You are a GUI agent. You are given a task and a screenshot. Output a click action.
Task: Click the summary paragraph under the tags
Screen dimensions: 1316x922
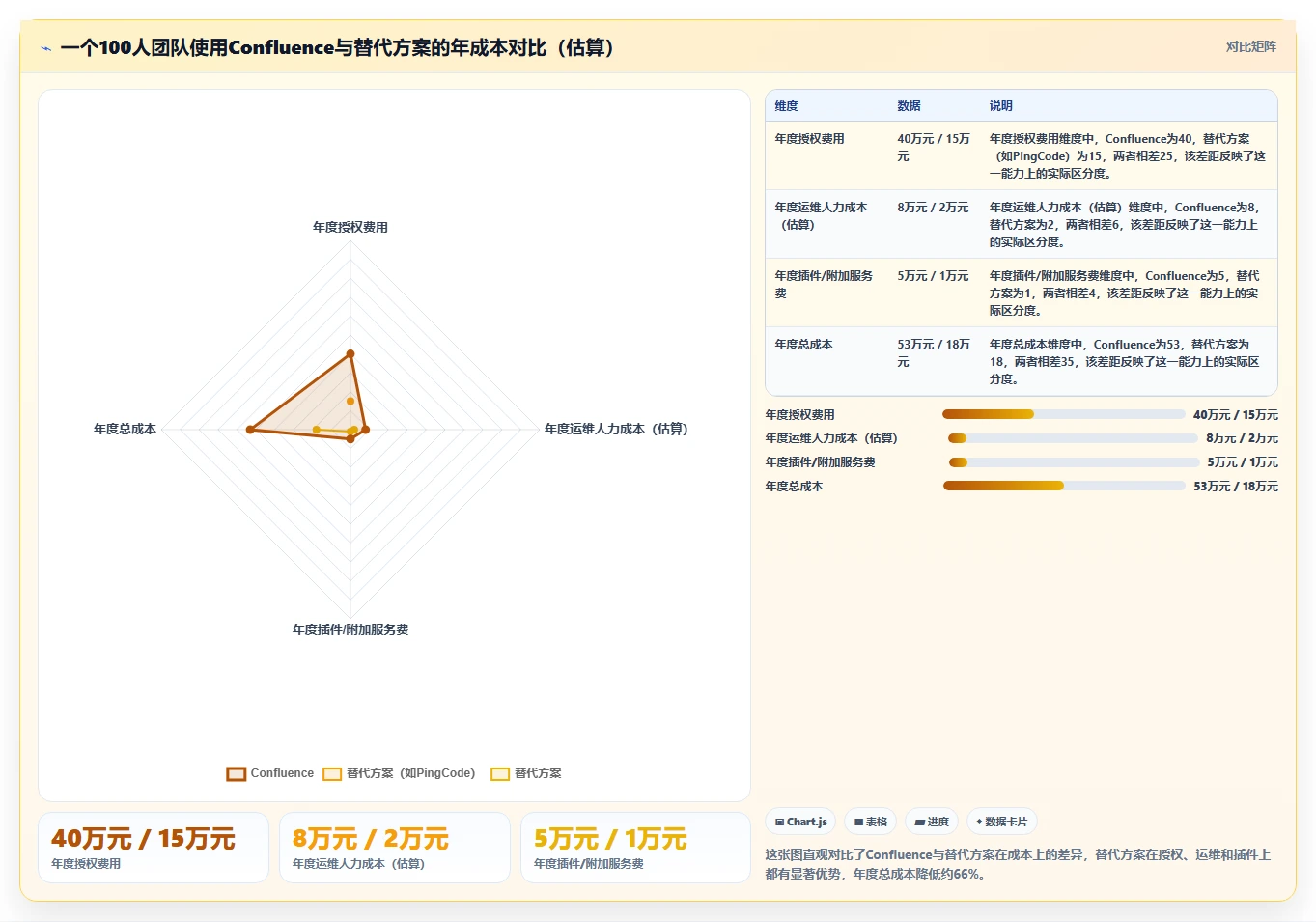(x=1018, y=864)
